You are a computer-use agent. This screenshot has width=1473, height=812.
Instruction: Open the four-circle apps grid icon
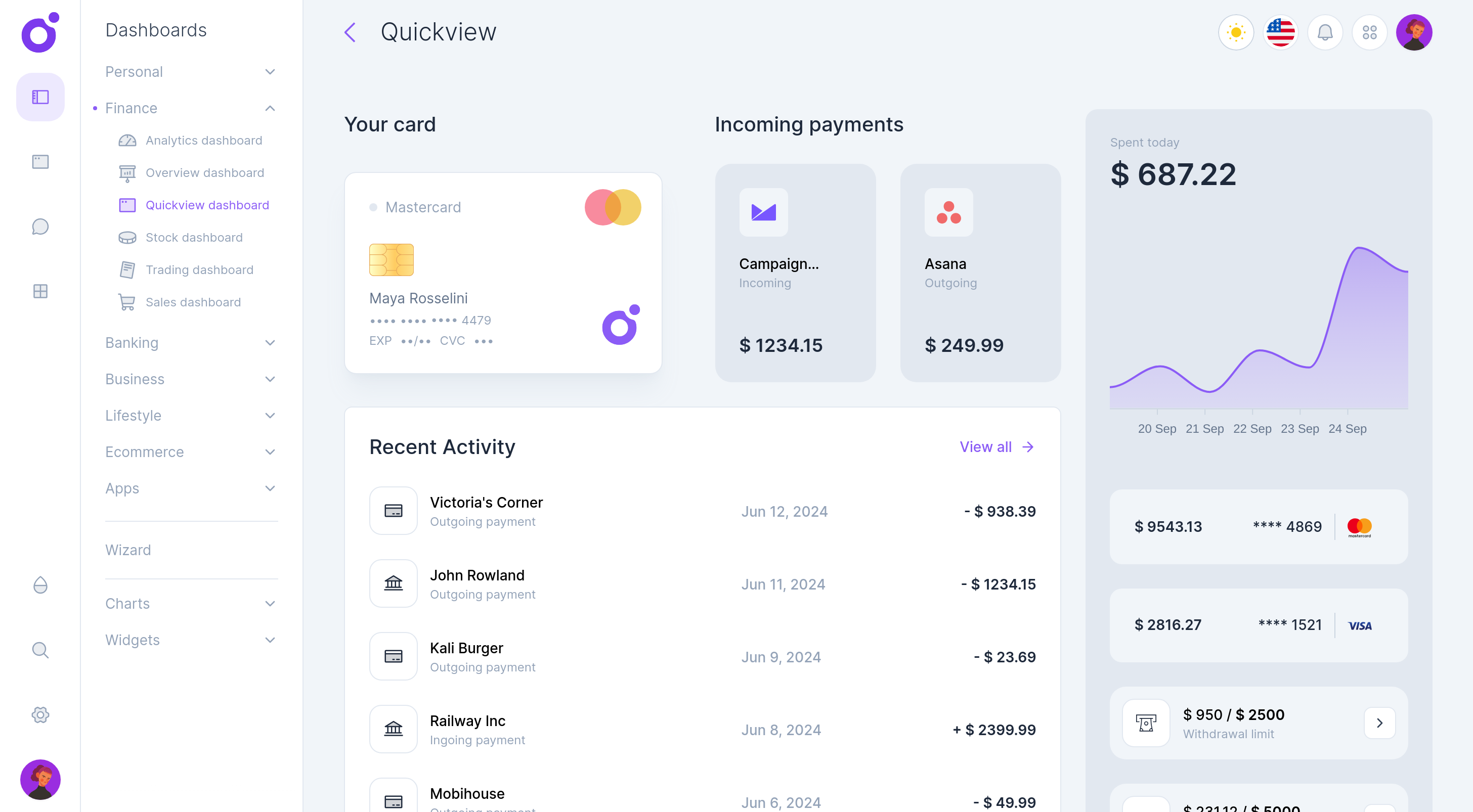[1369, 32]
